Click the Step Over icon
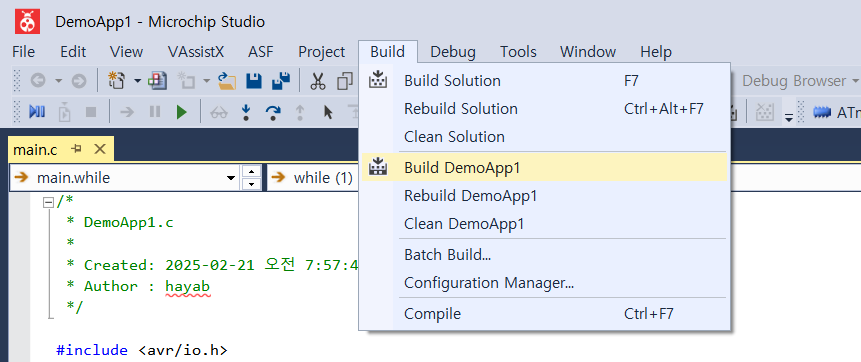Screen dimensions: 861x362 click(x=273, y=112)
